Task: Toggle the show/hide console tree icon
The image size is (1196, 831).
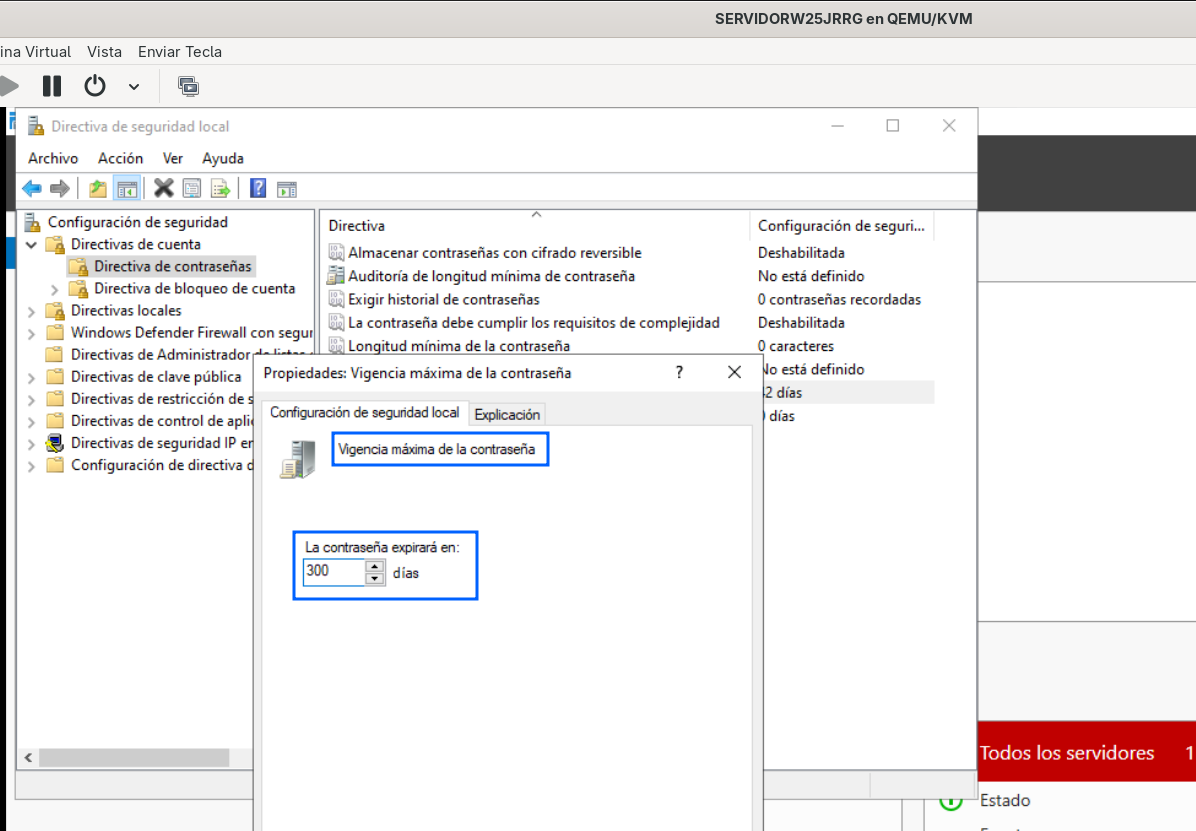Action: click(x=127, y=188)
